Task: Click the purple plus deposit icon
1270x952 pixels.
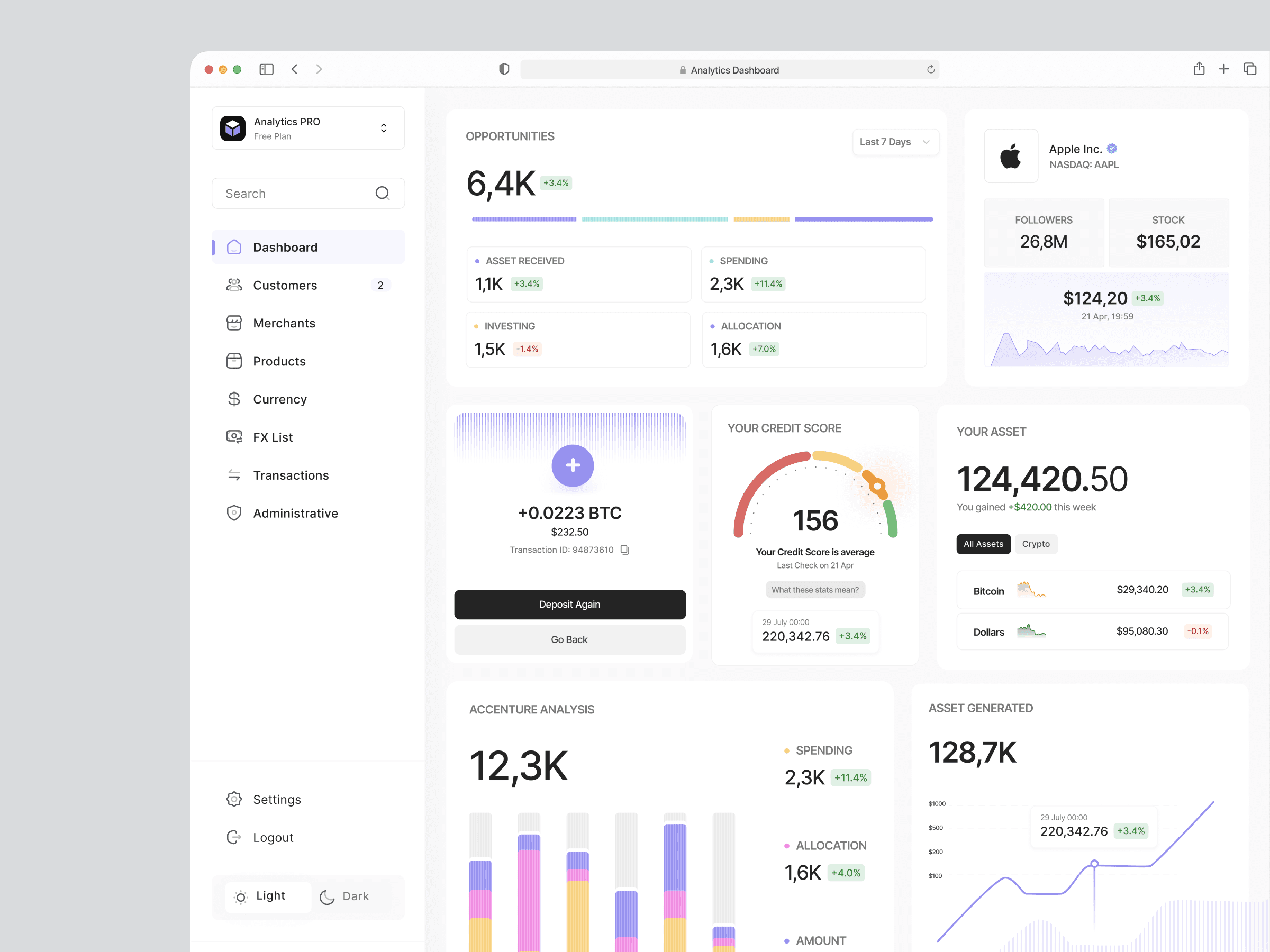Action: coord(573,465)
